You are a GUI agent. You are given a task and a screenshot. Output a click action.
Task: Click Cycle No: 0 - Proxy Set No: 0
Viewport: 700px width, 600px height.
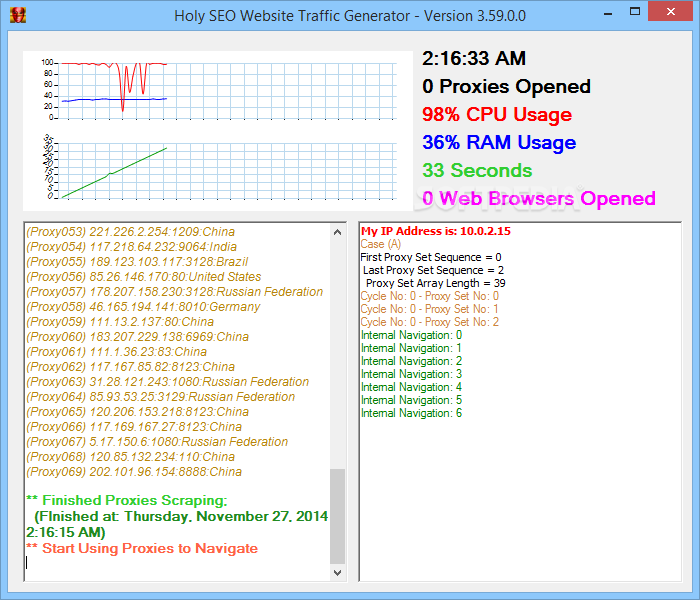429,296
